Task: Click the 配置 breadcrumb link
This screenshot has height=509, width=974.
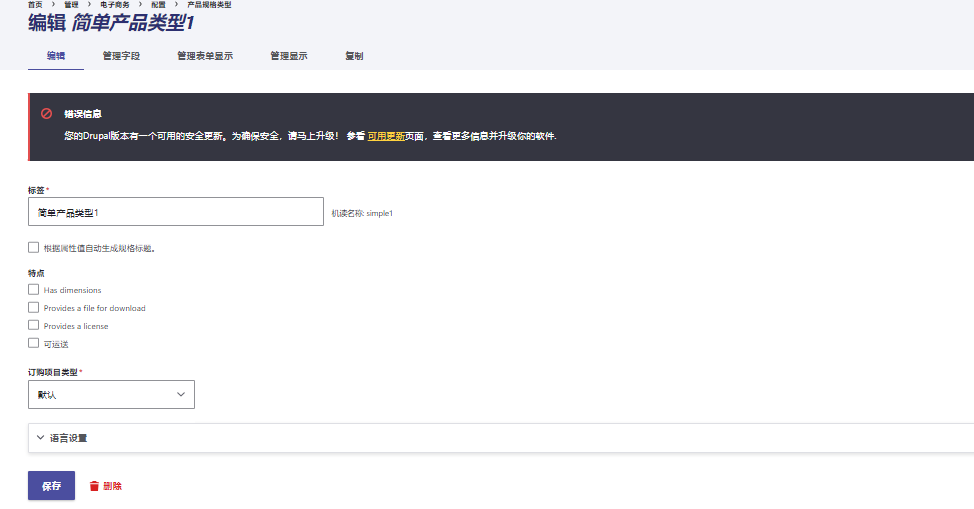Action: pyautogui.click(x=158, y=4)
